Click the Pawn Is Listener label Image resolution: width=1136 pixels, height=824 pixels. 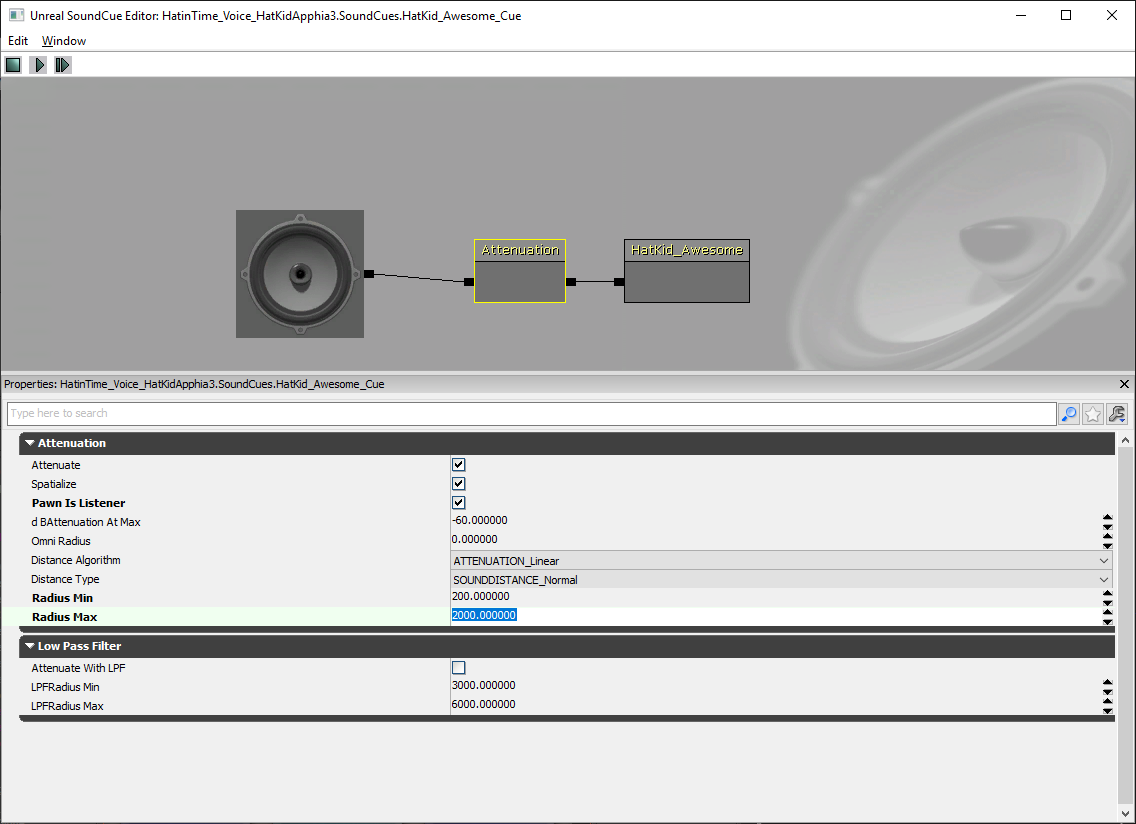click(x=78, y=503)
